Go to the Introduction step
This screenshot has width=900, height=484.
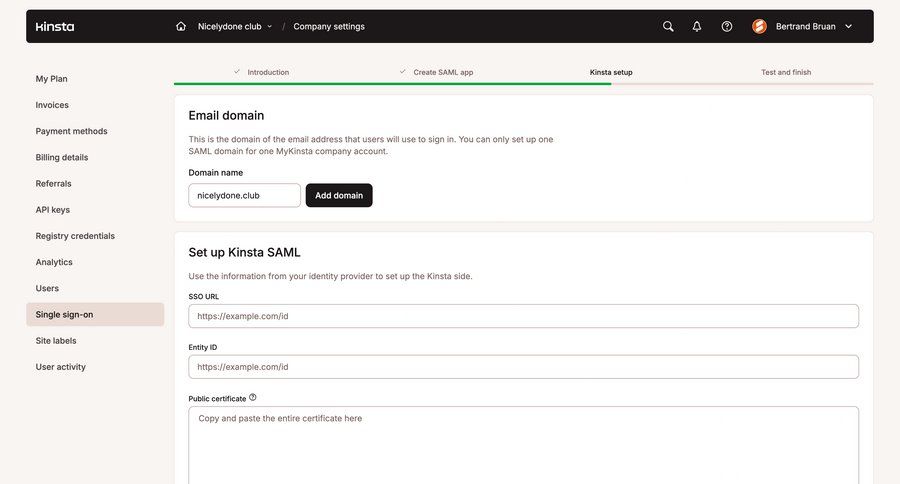(x=267, y=72)
